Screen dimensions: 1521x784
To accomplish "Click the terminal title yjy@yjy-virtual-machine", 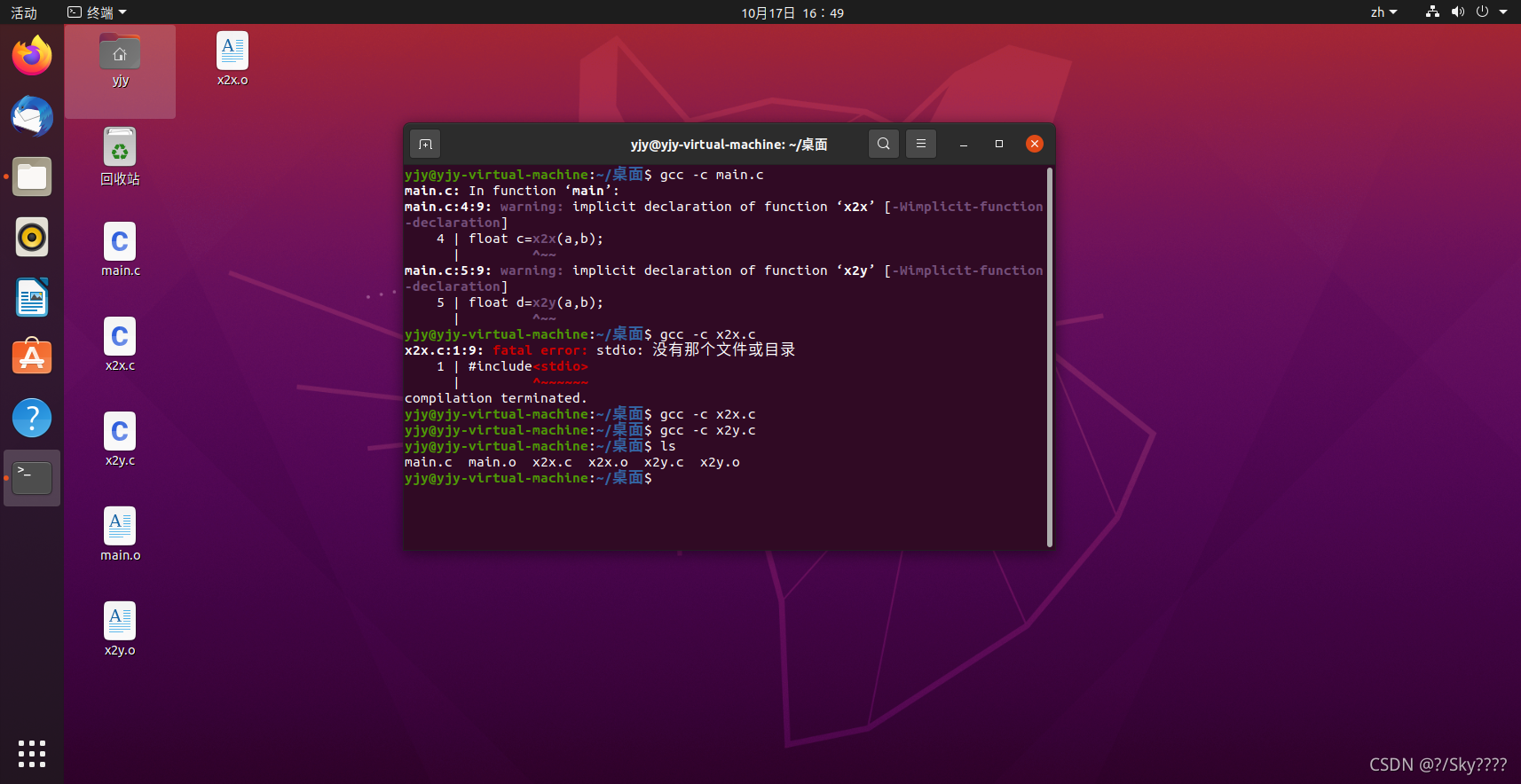I will click(x=729, y=144).
